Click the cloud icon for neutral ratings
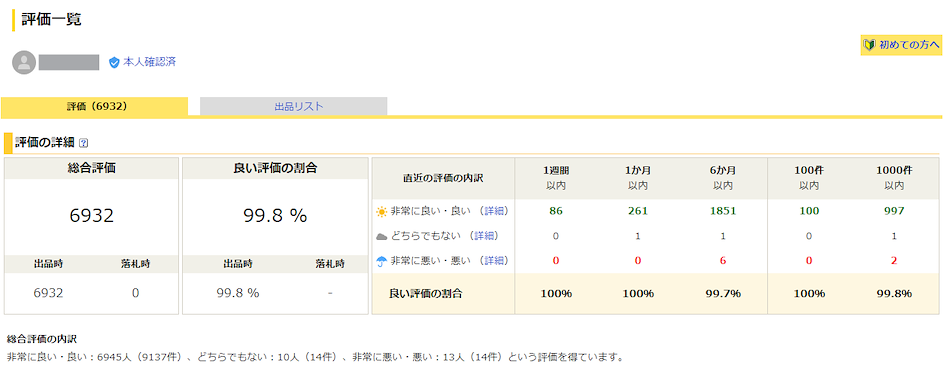The image size is (944, 365). [x=382, y=236]
